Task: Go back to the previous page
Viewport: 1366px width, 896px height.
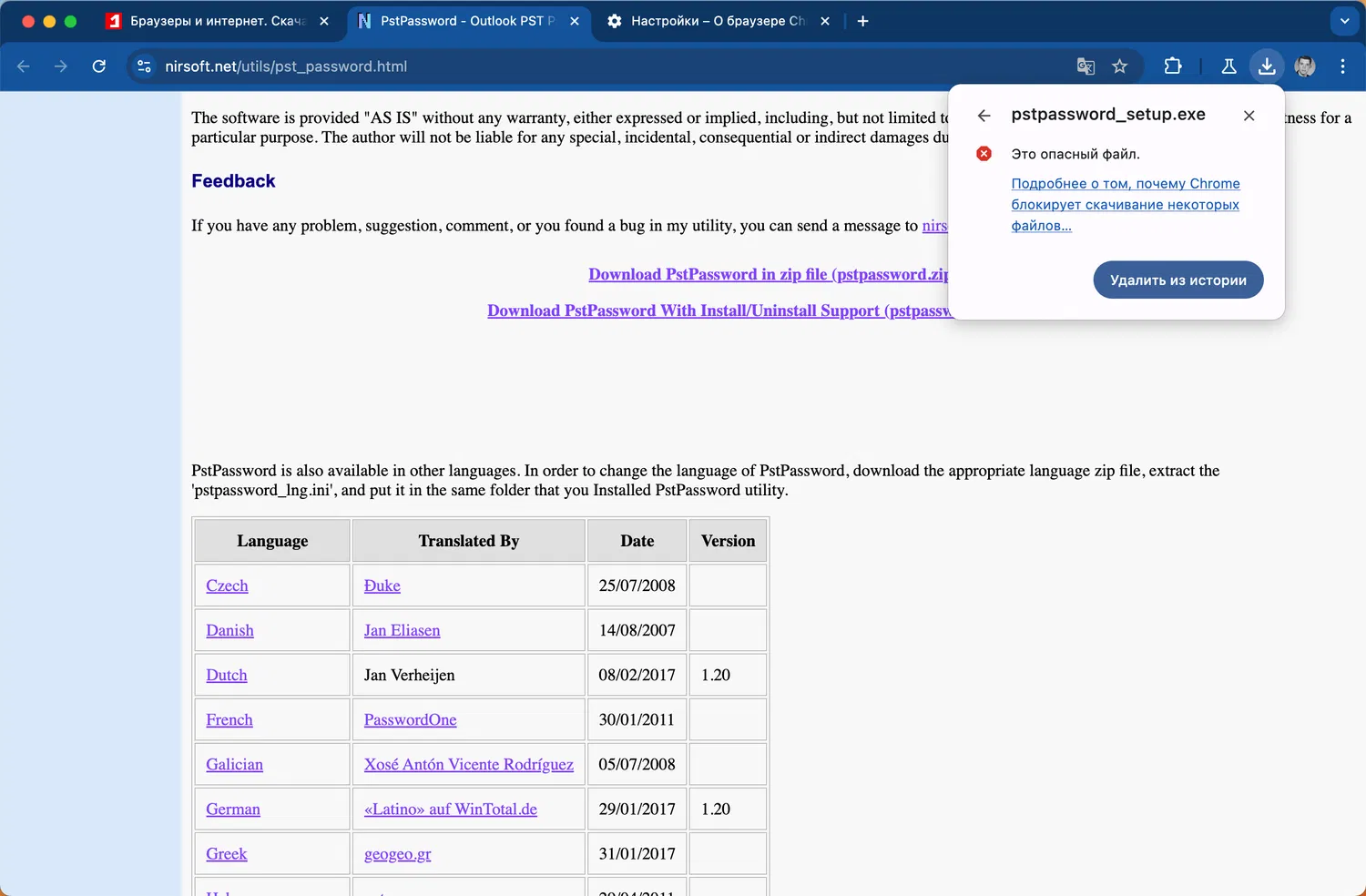Action: [x=24, y=66]
